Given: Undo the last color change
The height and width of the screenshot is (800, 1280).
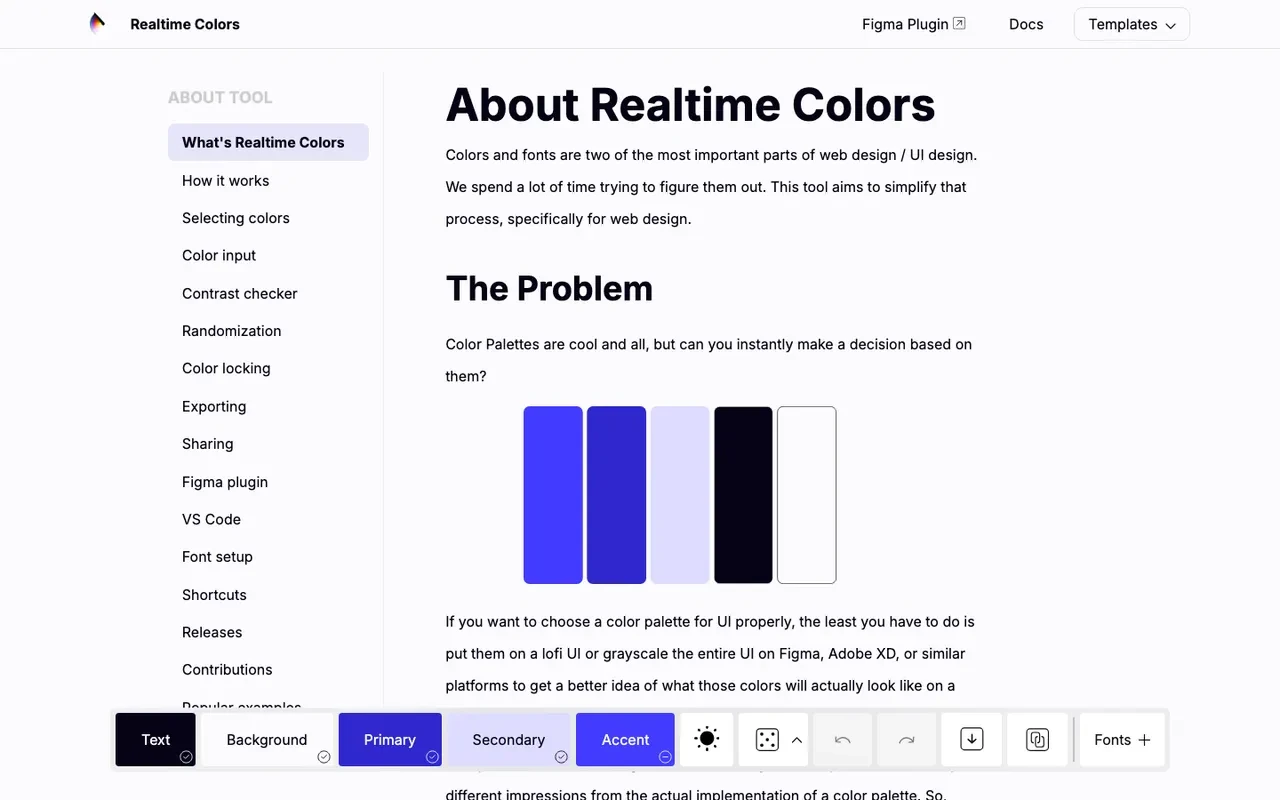Looking at the screenshot, I should (842, 740).
